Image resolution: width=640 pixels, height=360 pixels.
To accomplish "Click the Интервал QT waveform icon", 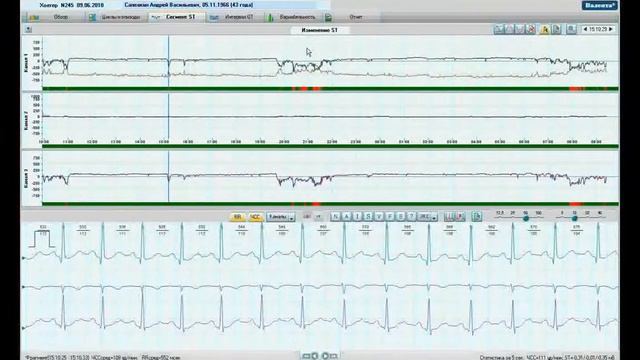I will (214, 18).
